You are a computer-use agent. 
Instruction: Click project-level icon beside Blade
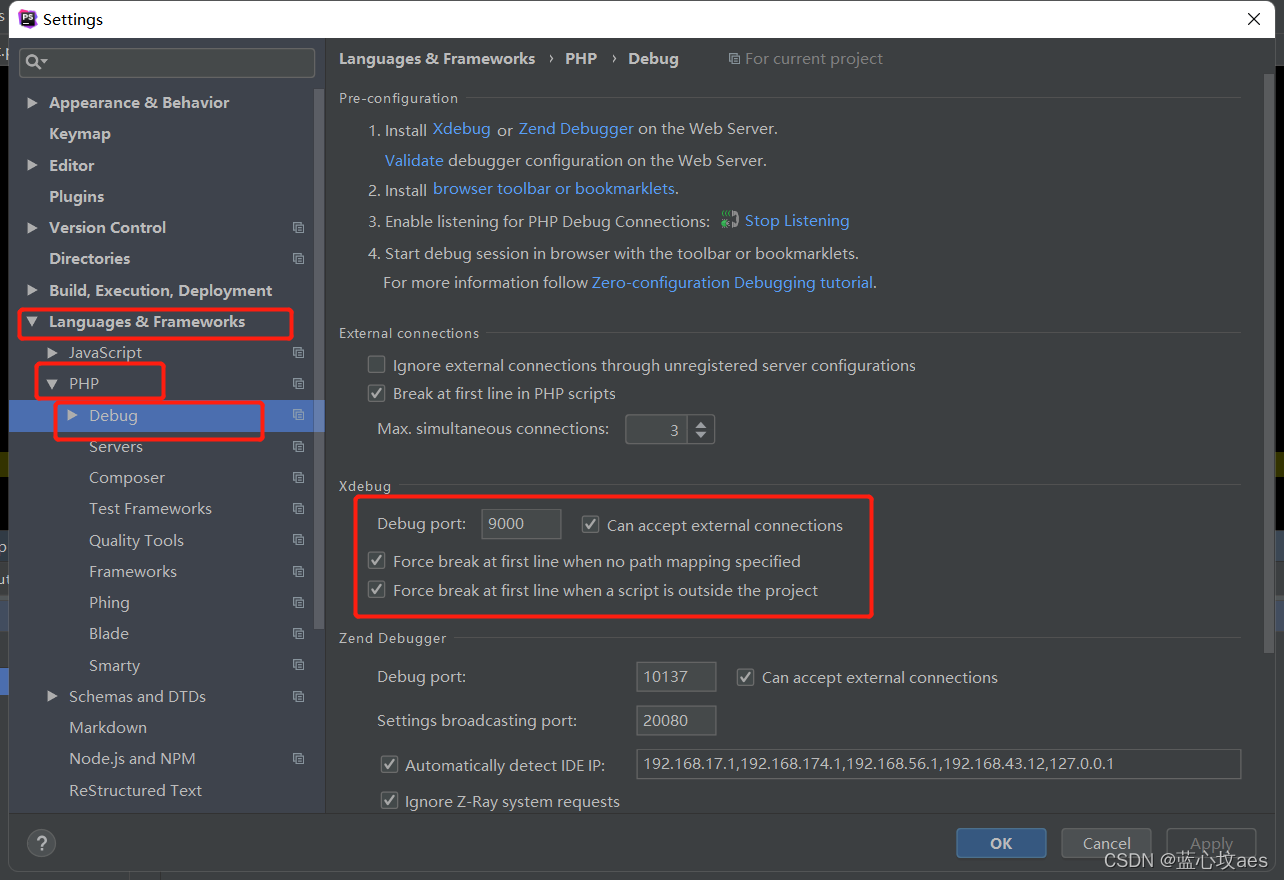pos(298,634)
